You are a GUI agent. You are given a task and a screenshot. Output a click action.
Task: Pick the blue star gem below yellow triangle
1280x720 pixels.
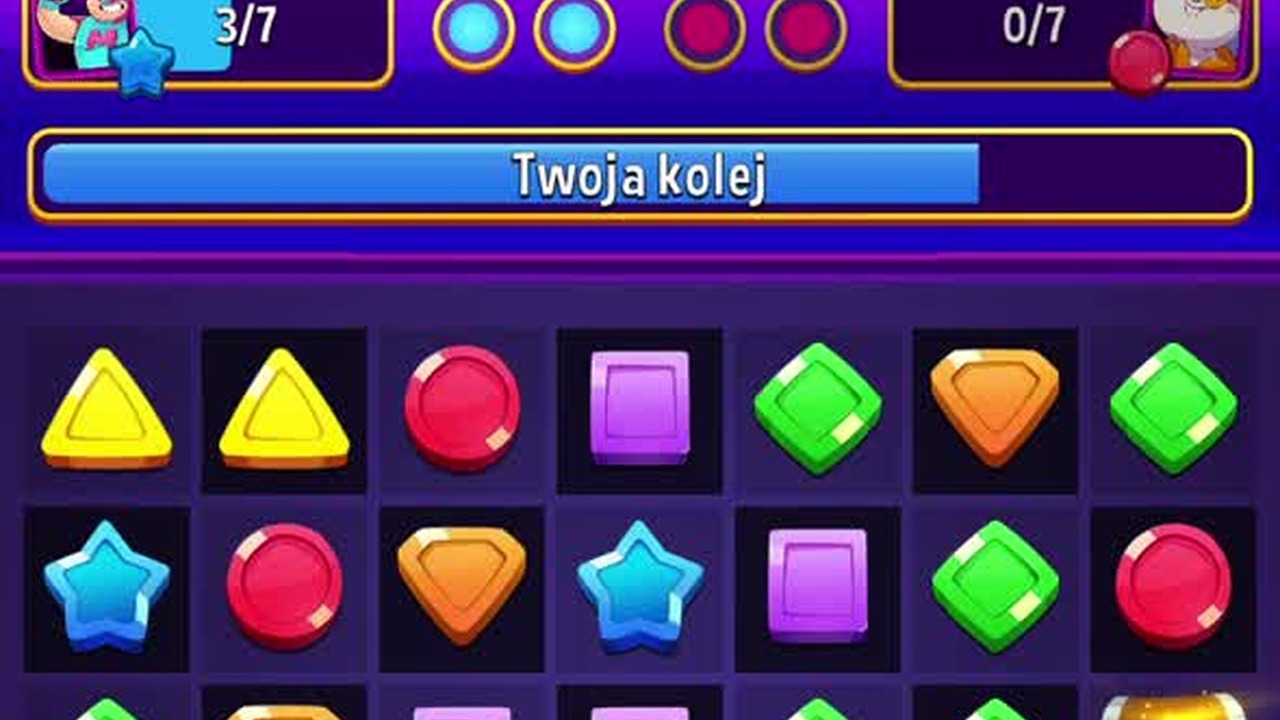[106, 587]
